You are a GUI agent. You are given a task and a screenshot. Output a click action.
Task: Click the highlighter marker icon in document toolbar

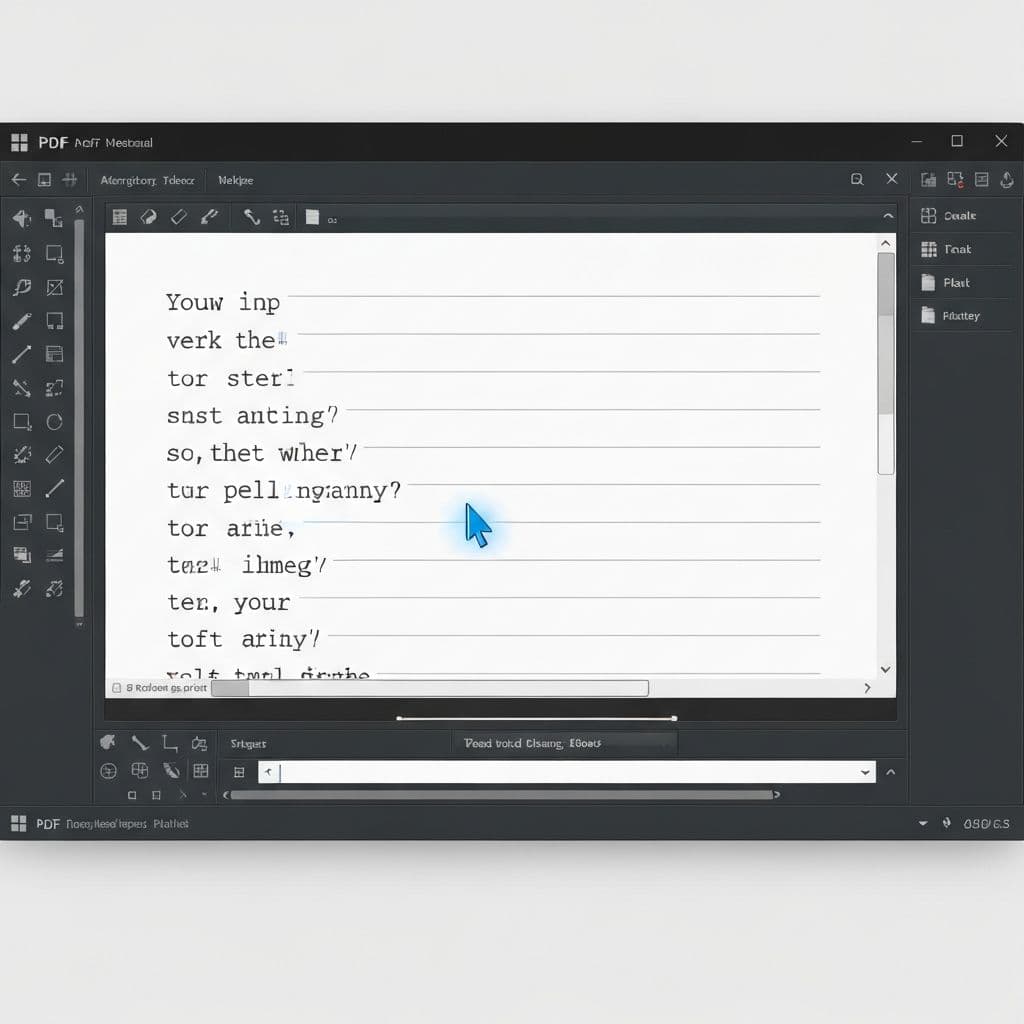click(209, 216)
